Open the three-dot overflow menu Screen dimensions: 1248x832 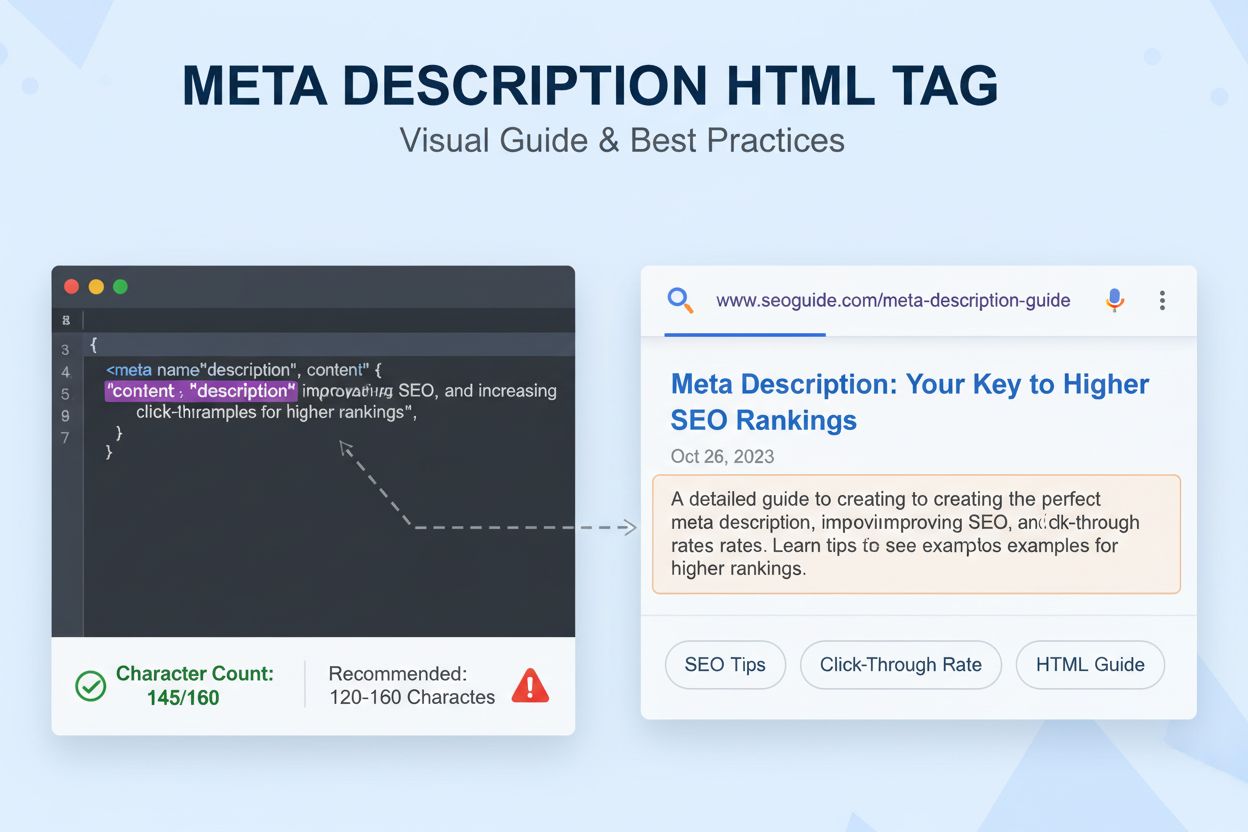click(x=1162, y=299)
